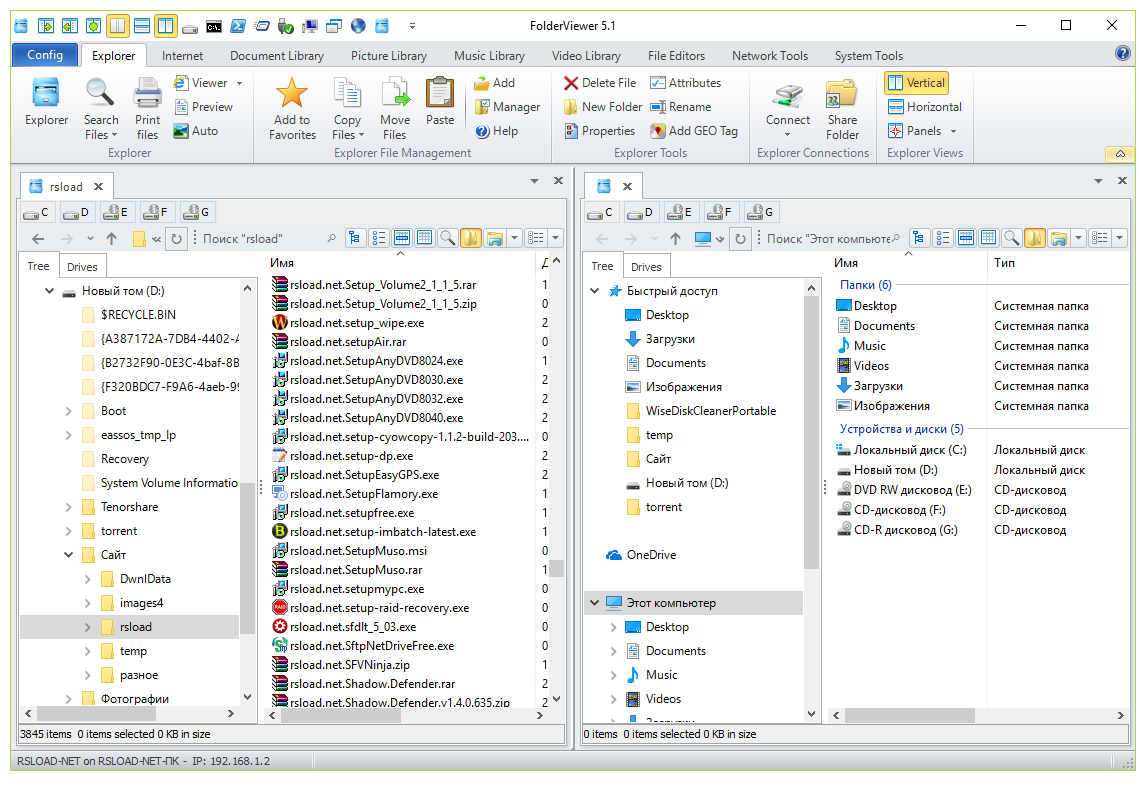Switch to Horizontal explorer view

tap(924, 107)
